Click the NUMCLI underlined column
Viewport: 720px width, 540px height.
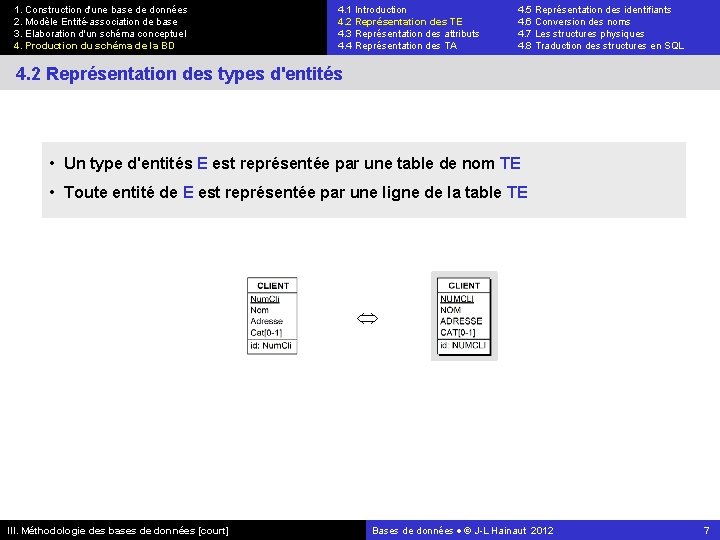(457, 299)
